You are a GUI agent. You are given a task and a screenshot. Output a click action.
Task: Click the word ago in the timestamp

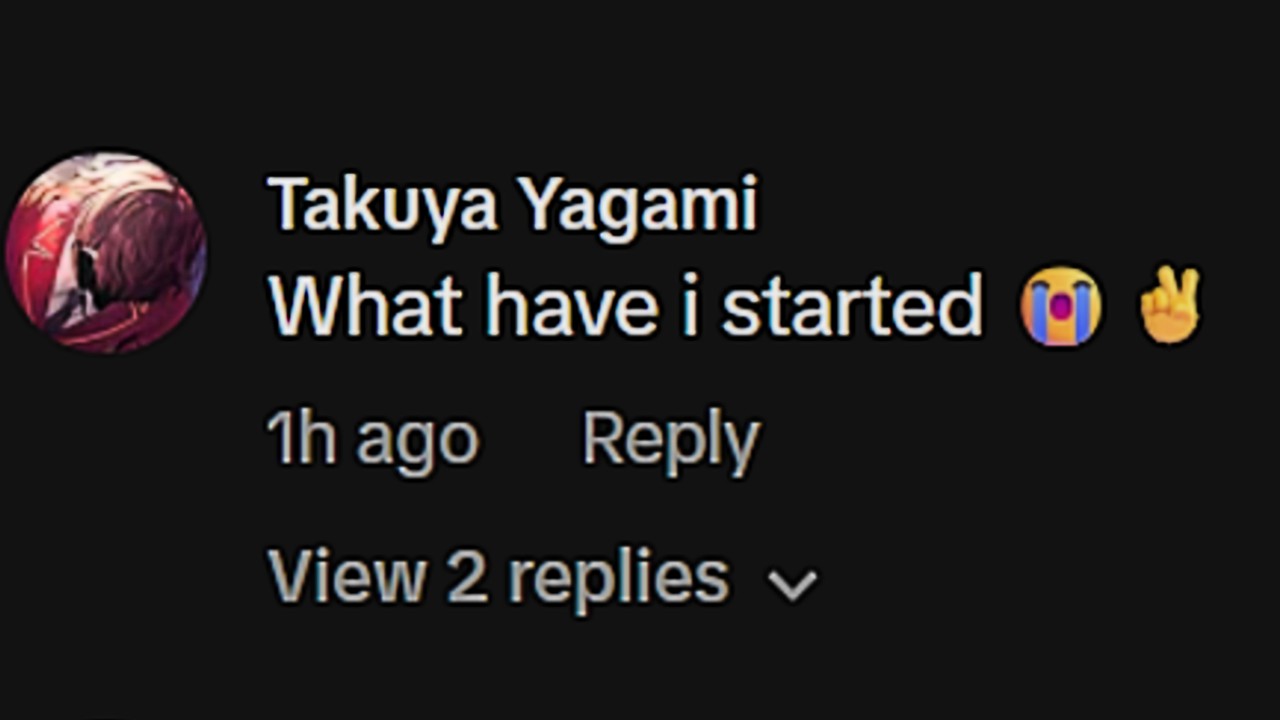[417, 441]
